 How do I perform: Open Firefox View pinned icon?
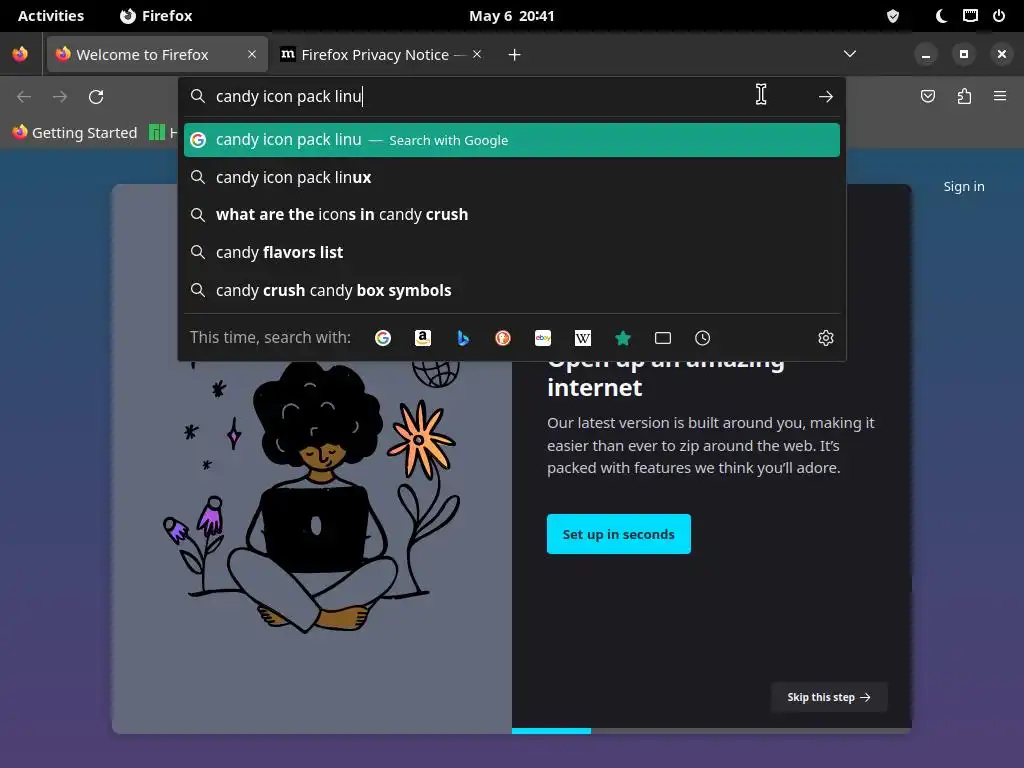20,54
